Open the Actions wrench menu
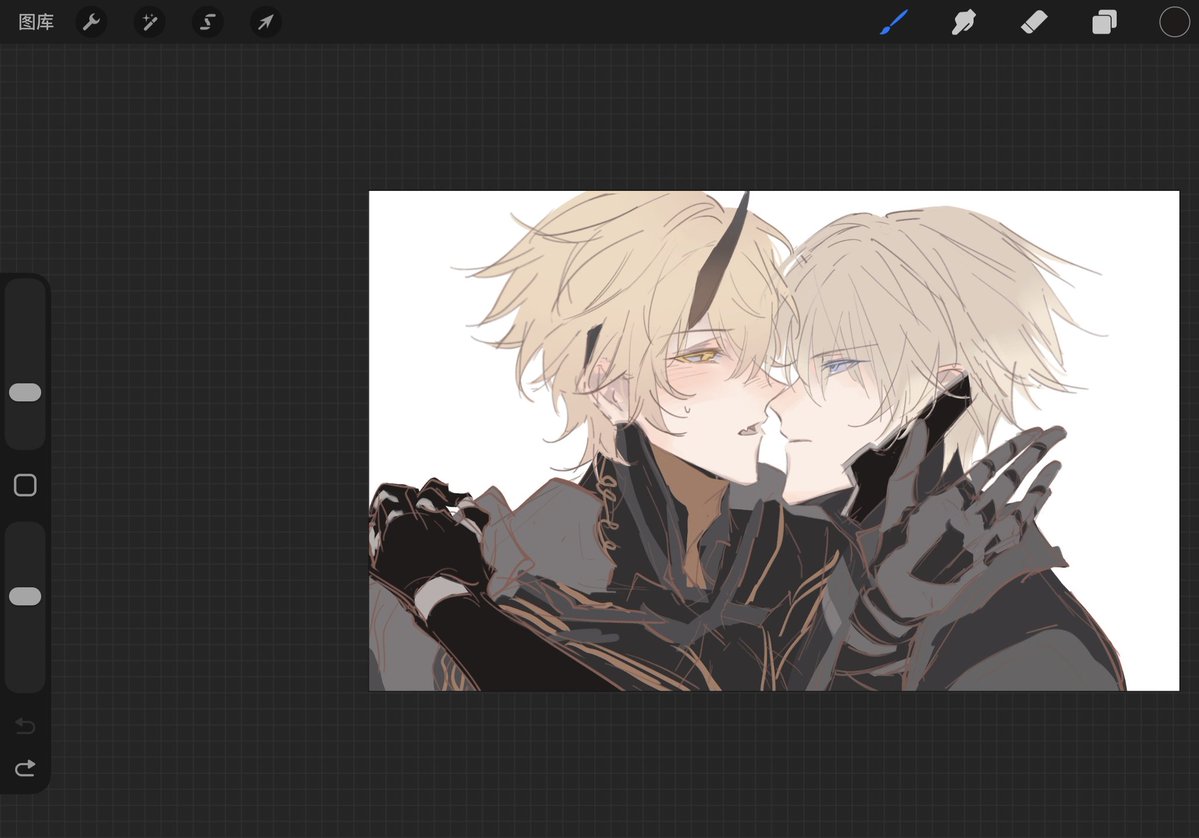This screenshot has width=1199, height=838. 92,22
